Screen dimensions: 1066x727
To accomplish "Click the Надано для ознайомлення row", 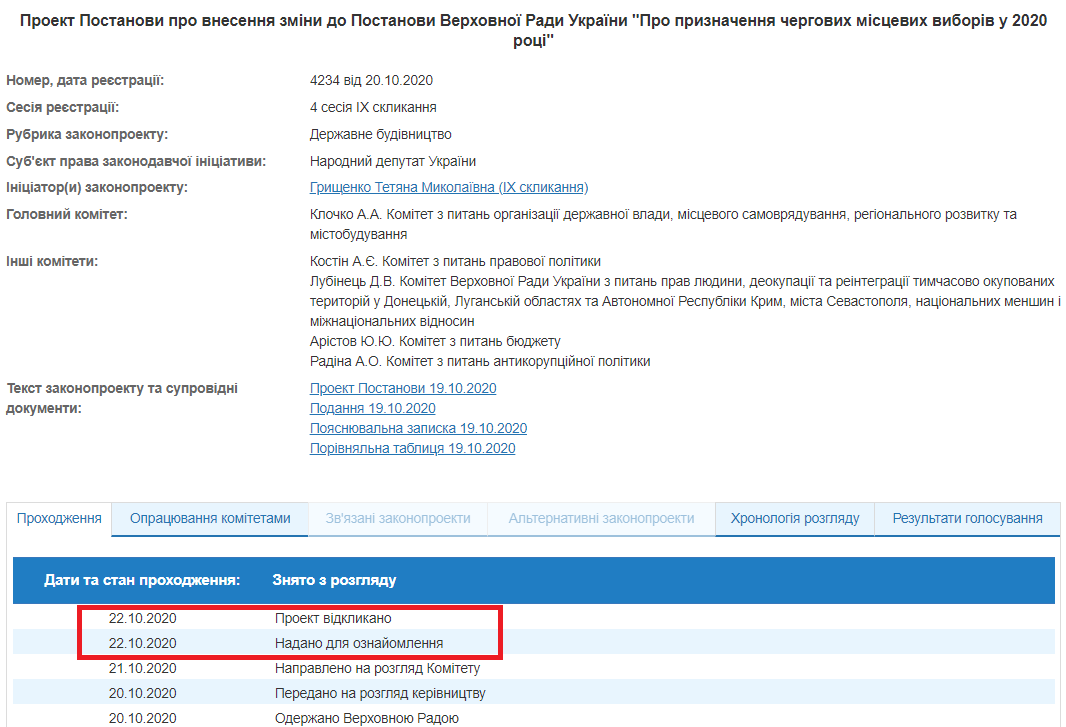I will tap(358, 643).
